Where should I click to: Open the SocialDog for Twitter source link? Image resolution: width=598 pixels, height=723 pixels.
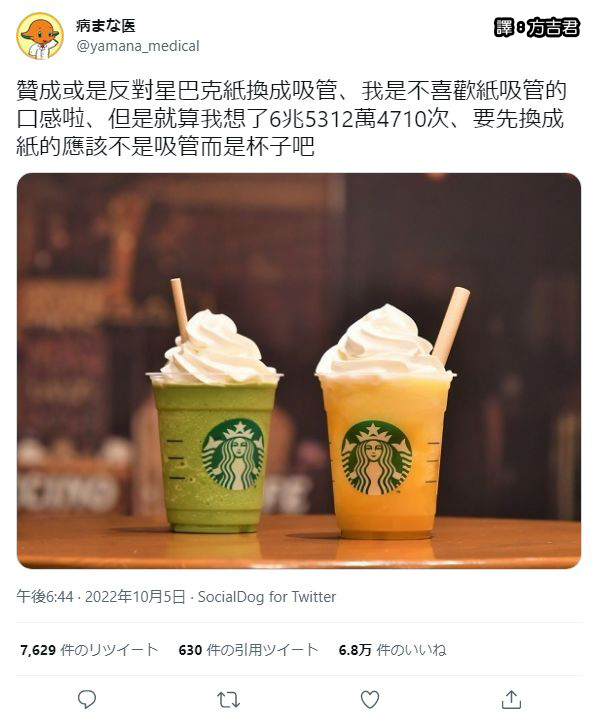point(267,597)
